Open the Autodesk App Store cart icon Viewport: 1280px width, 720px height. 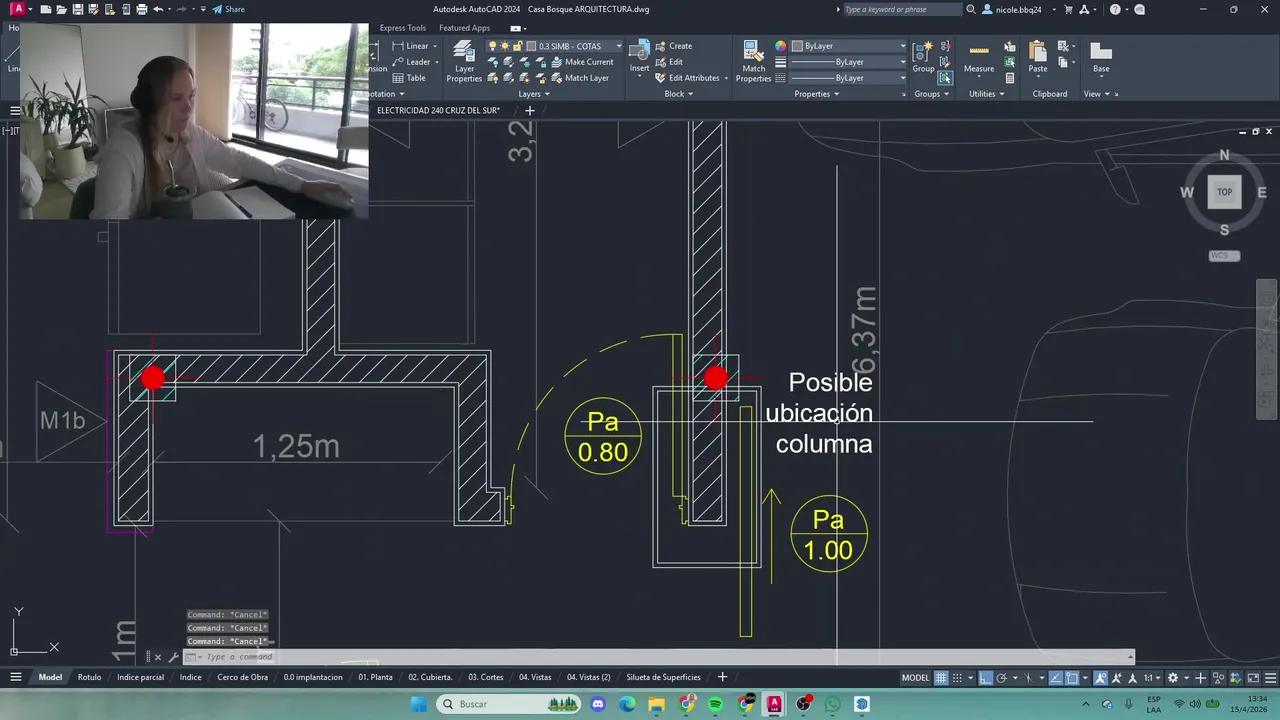1068,9
